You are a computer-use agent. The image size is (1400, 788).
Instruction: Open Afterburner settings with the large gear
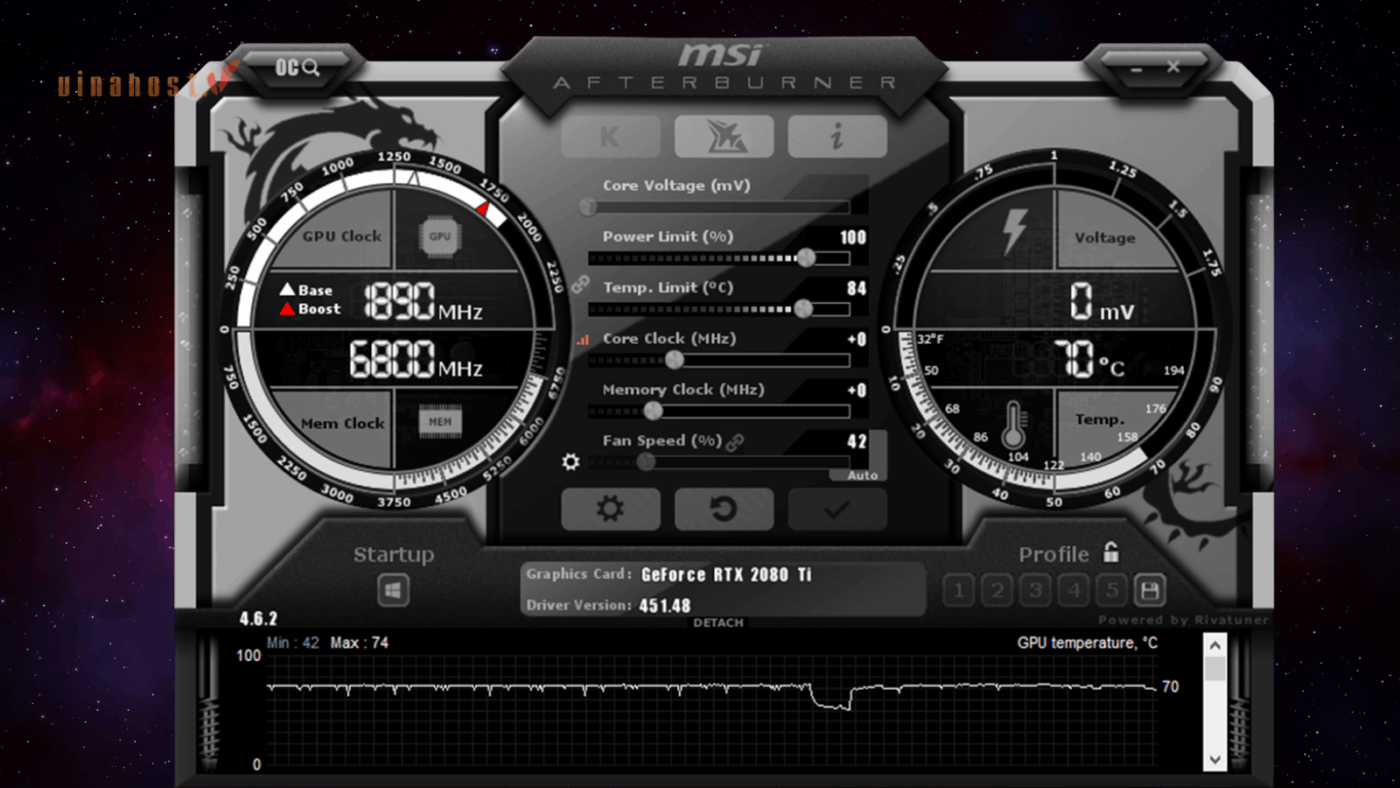pos(610,509)
